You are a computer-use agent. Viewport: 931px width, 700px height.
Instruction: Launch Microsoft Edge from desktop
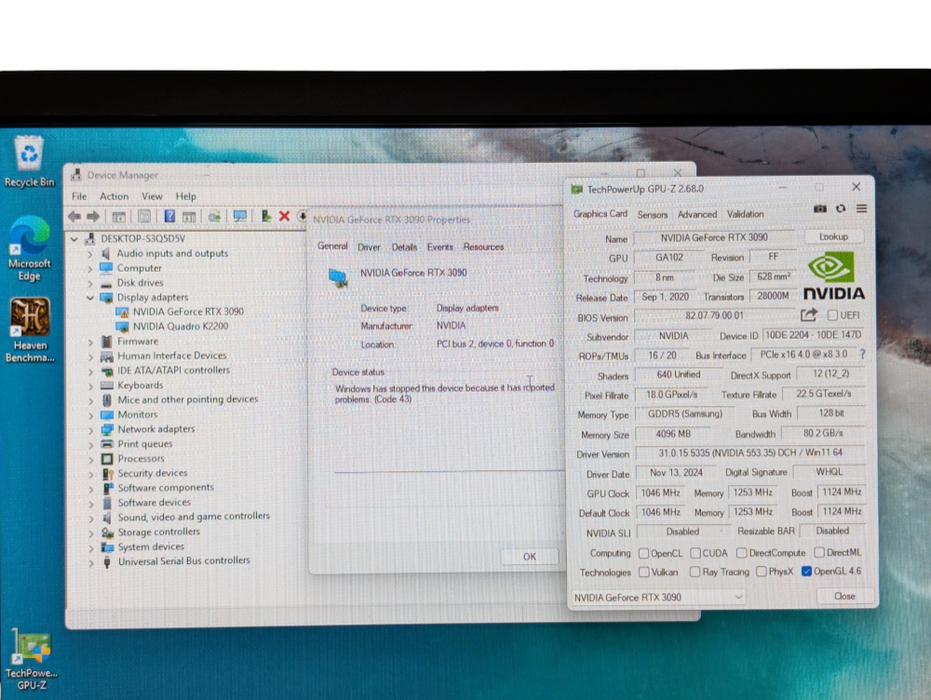point(29,248)
